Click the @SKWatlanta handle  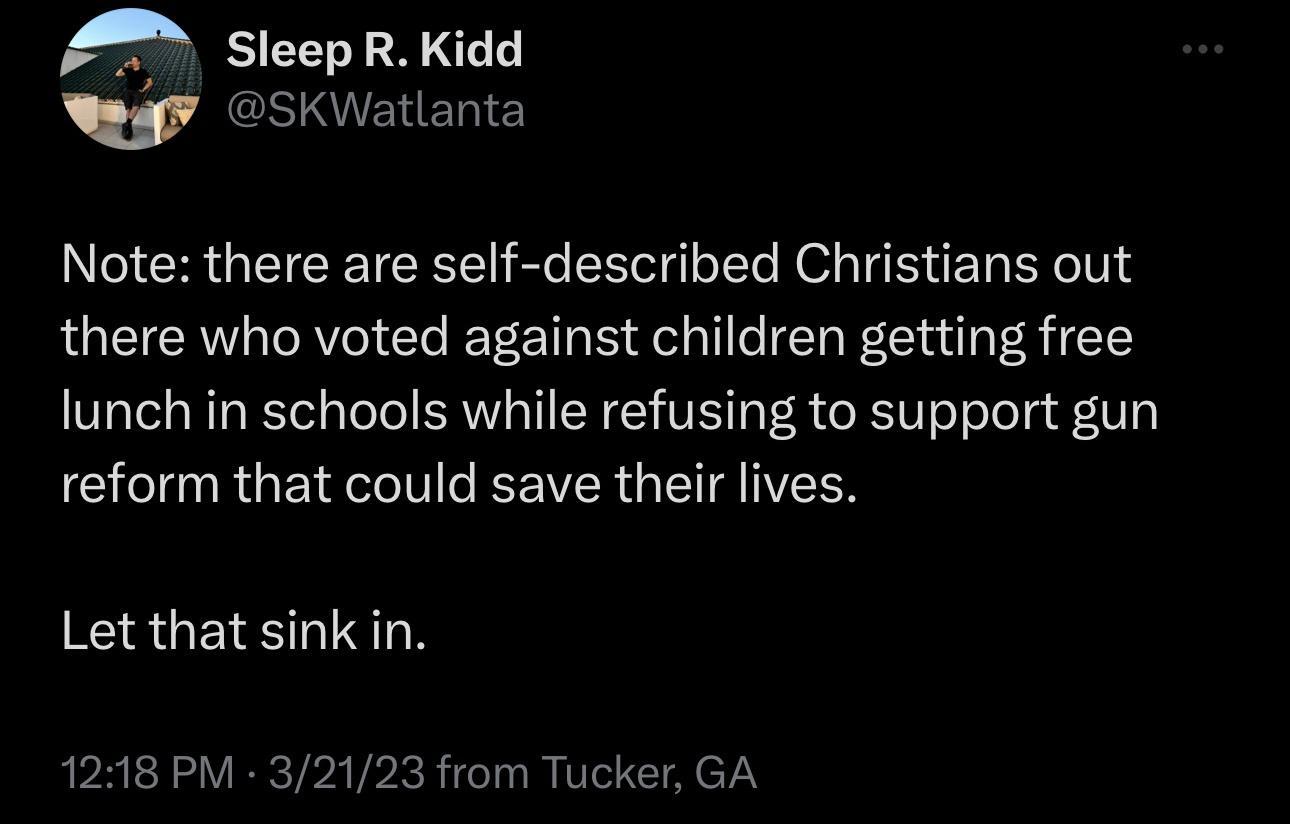375,110
